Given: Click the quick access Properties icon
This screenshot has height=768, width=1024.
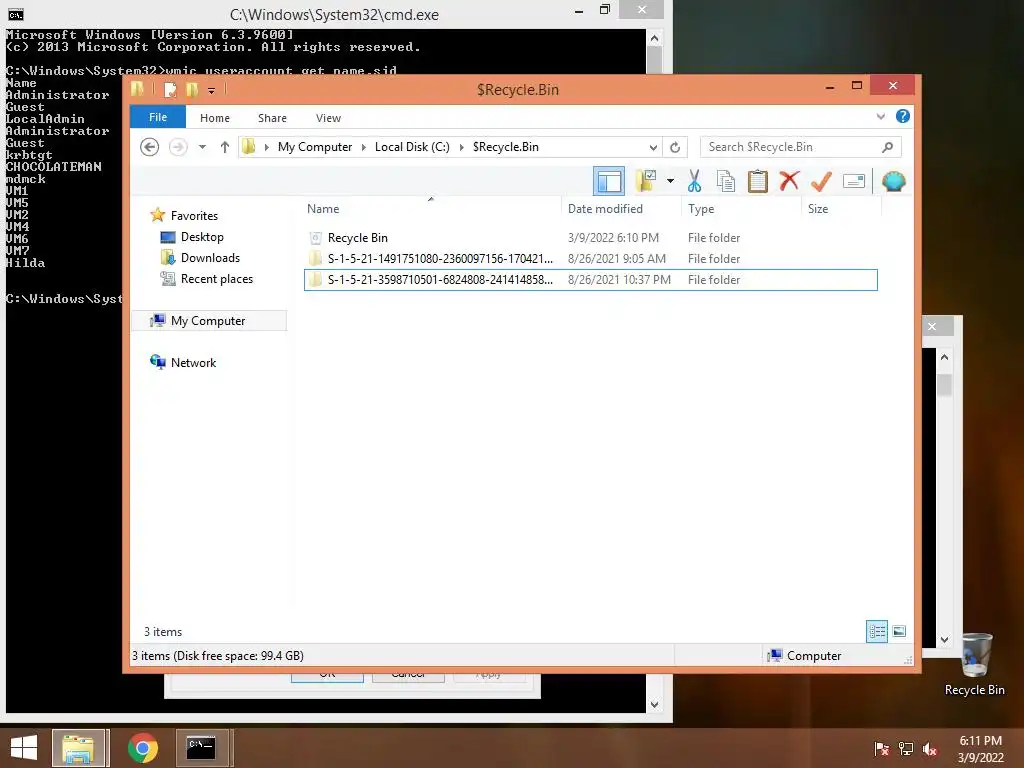Looking at the screenshot, I should [170, 89].
